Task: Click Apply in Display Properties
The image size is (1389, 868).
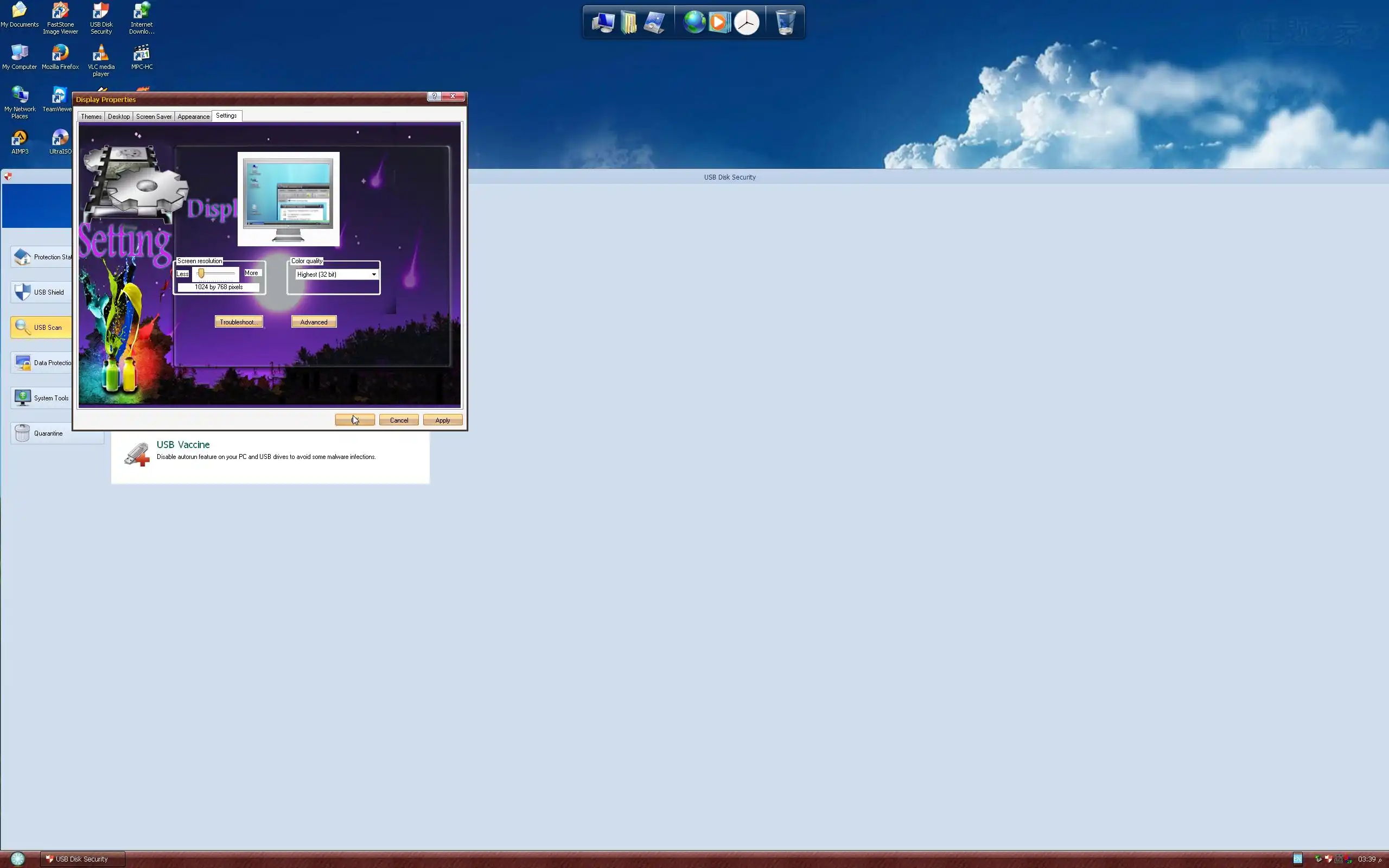Action: point(443,420)
